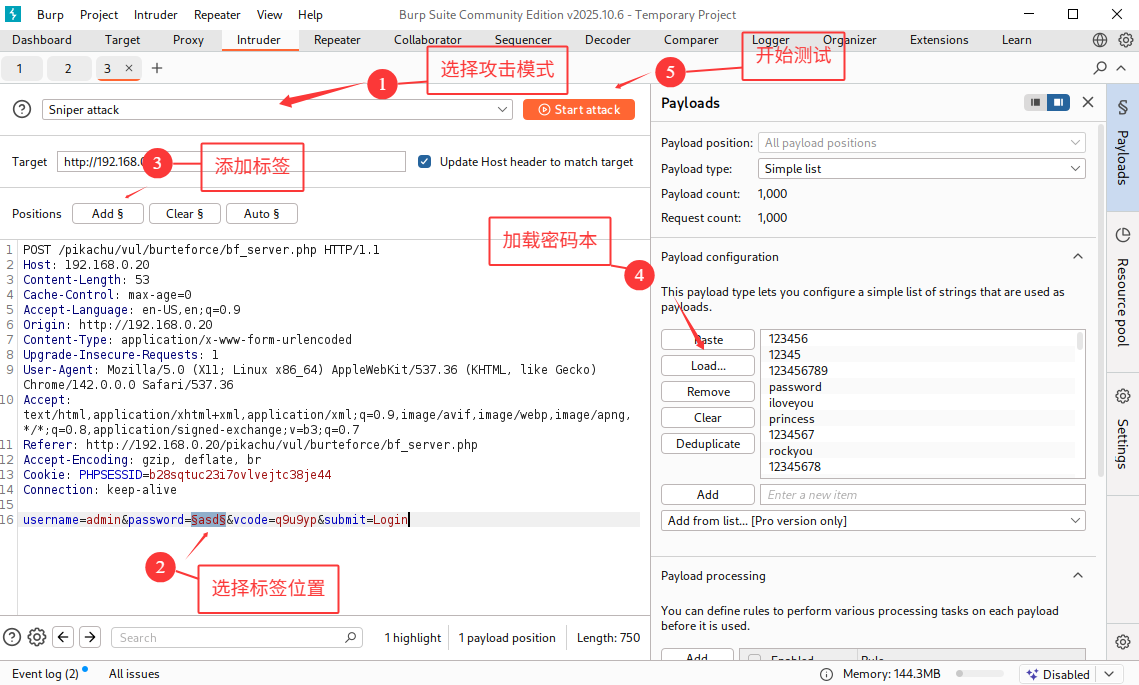Switch Payloads panel to right layout icon
This screenshot has width=1139, height=685.
tap(1058, 102)
